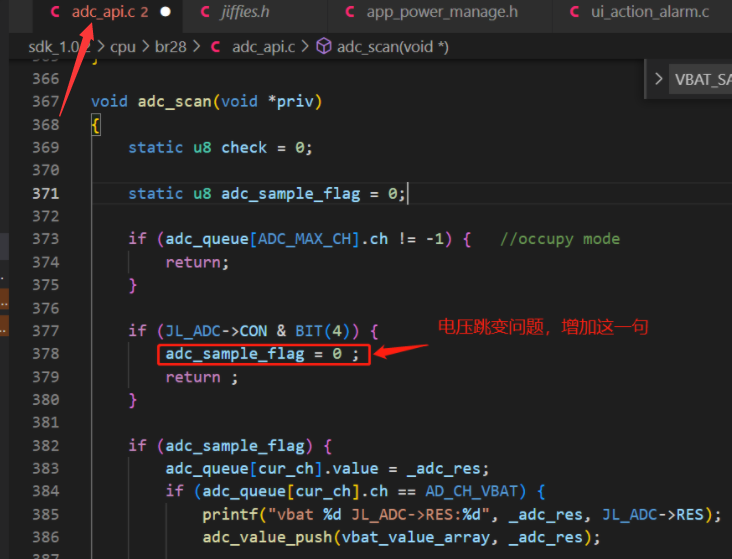Click the unsaved dot on adc_api.c tab

(165, 12)
